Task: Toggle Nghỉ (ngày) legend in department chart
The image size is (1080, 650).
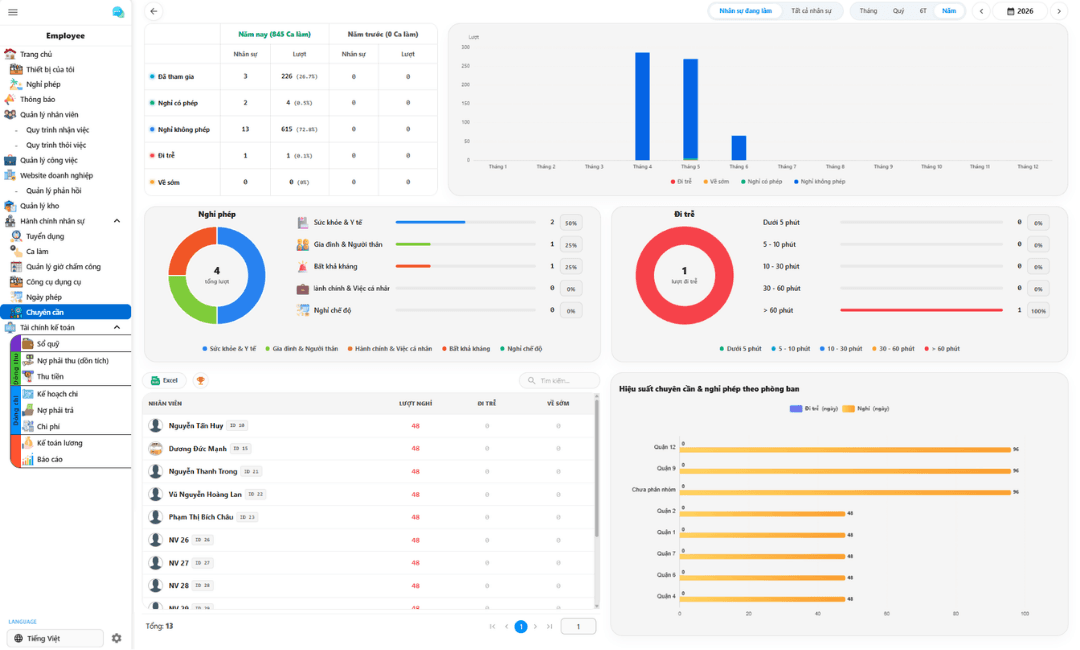Action: point(866,408)
